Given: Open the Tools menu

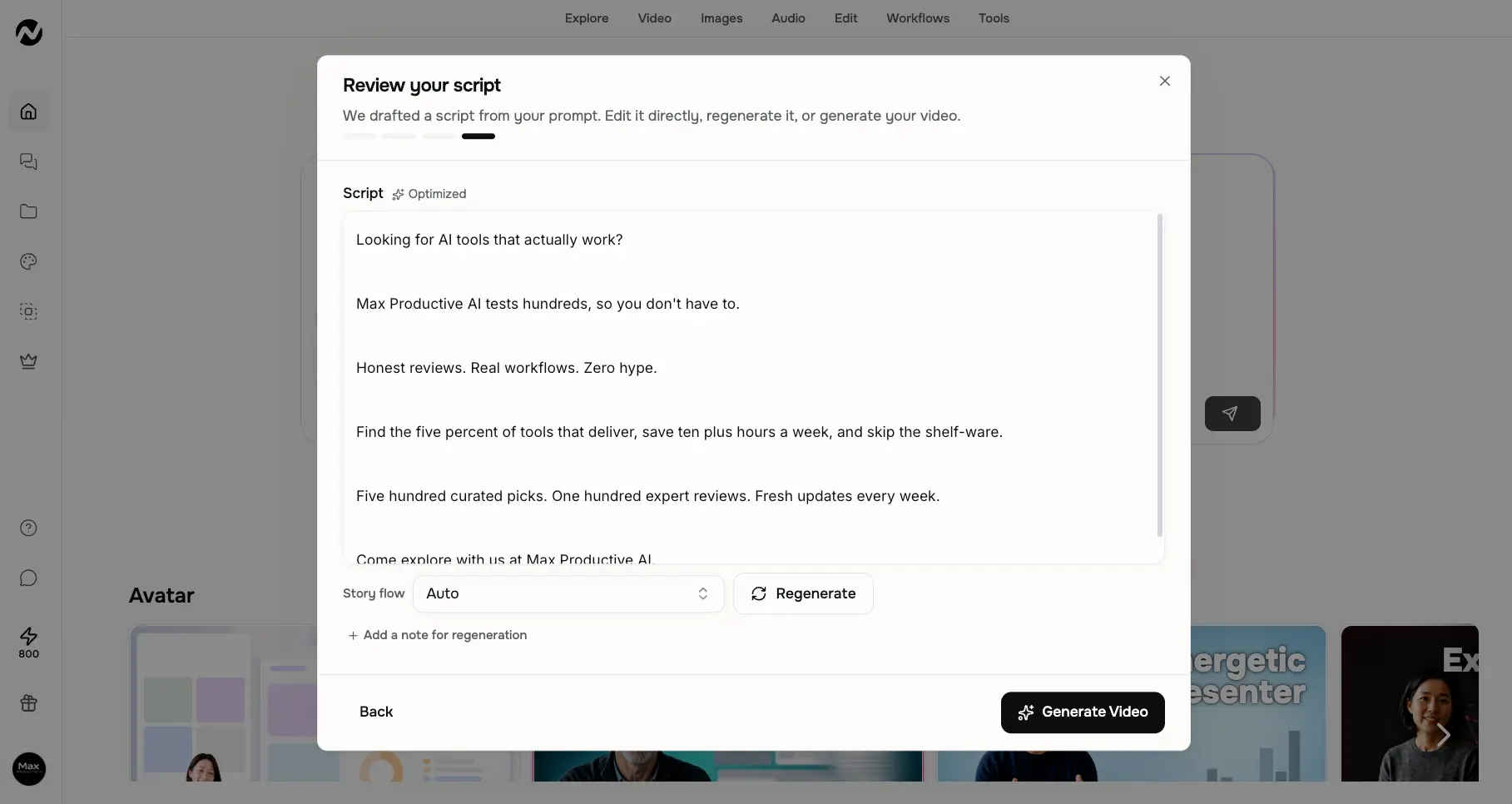Looking at the screenshot, I should (x=994, y=18).
